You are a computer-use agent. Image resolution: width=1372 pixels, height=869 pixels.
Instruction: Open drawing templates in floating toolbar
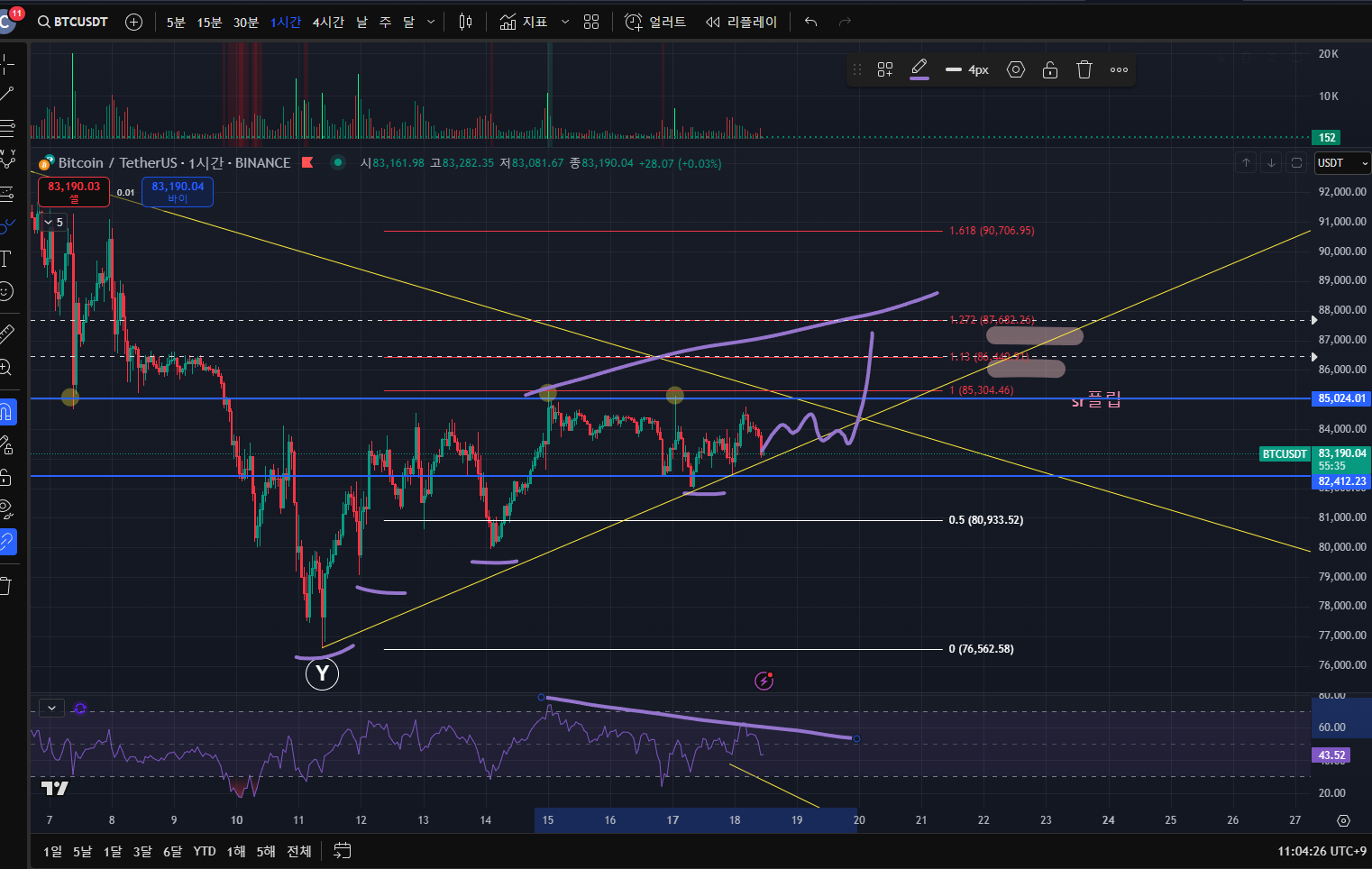click(x=885, y=69)
